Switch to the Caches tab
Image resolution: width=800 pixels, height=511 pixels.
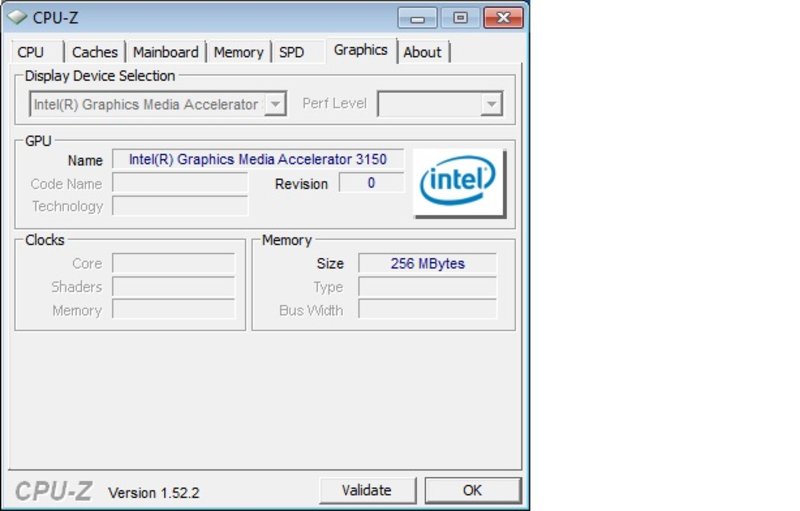pos(95,52)
